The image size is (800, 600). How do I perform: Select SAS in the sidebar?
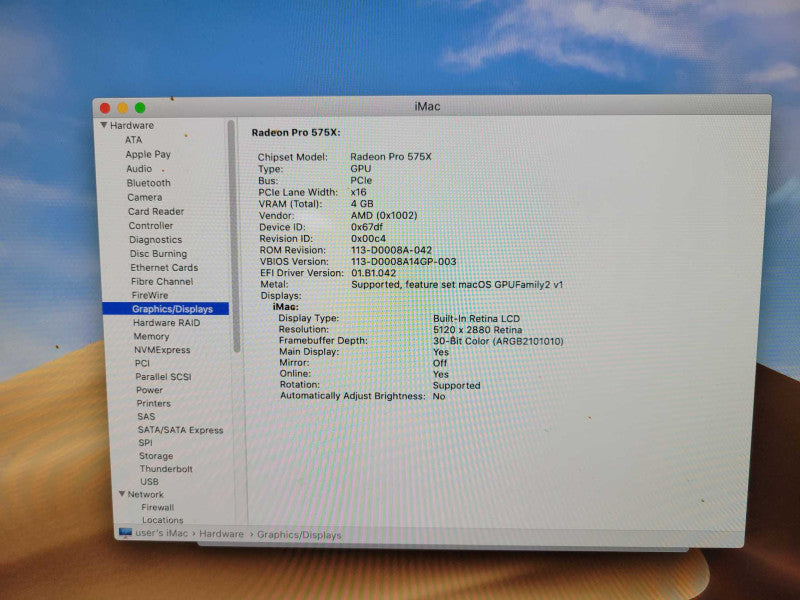click(146, 416)
